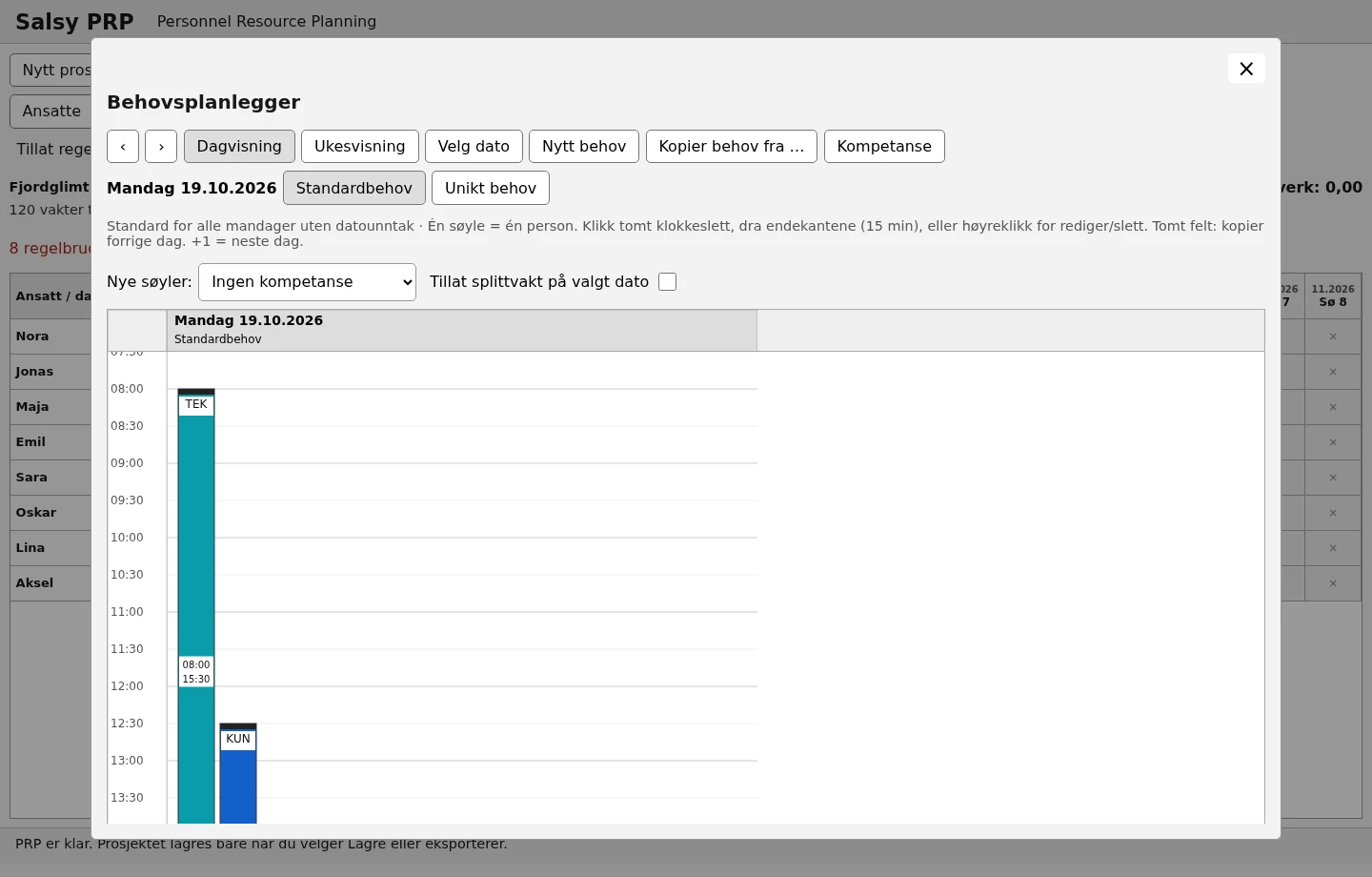Click the × cell in Lina's row
Viewport: 1372px width, 877px height.
click(1333, 548)
